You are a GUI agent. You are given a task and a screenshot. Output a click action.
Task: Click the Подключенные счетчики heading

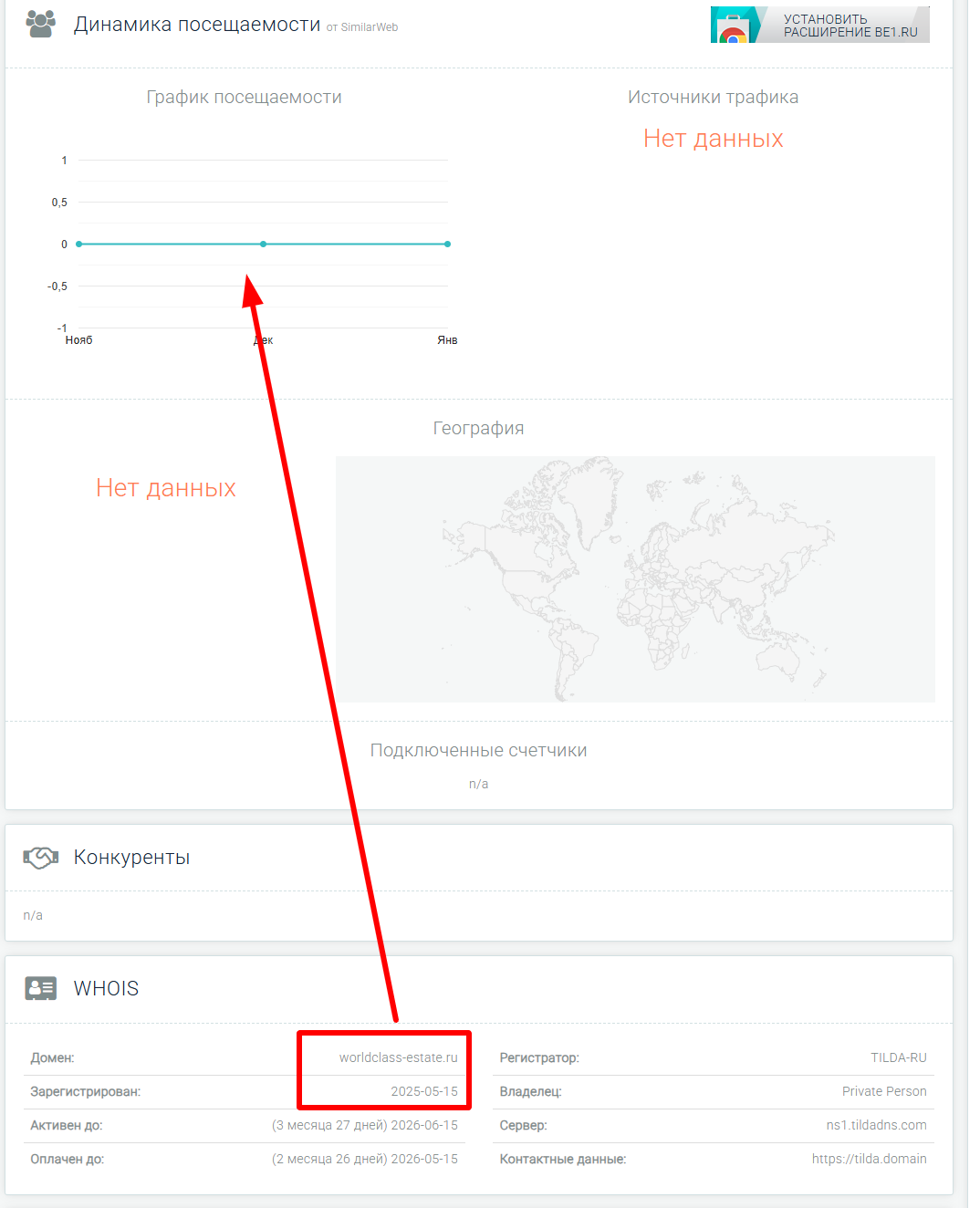478,750
